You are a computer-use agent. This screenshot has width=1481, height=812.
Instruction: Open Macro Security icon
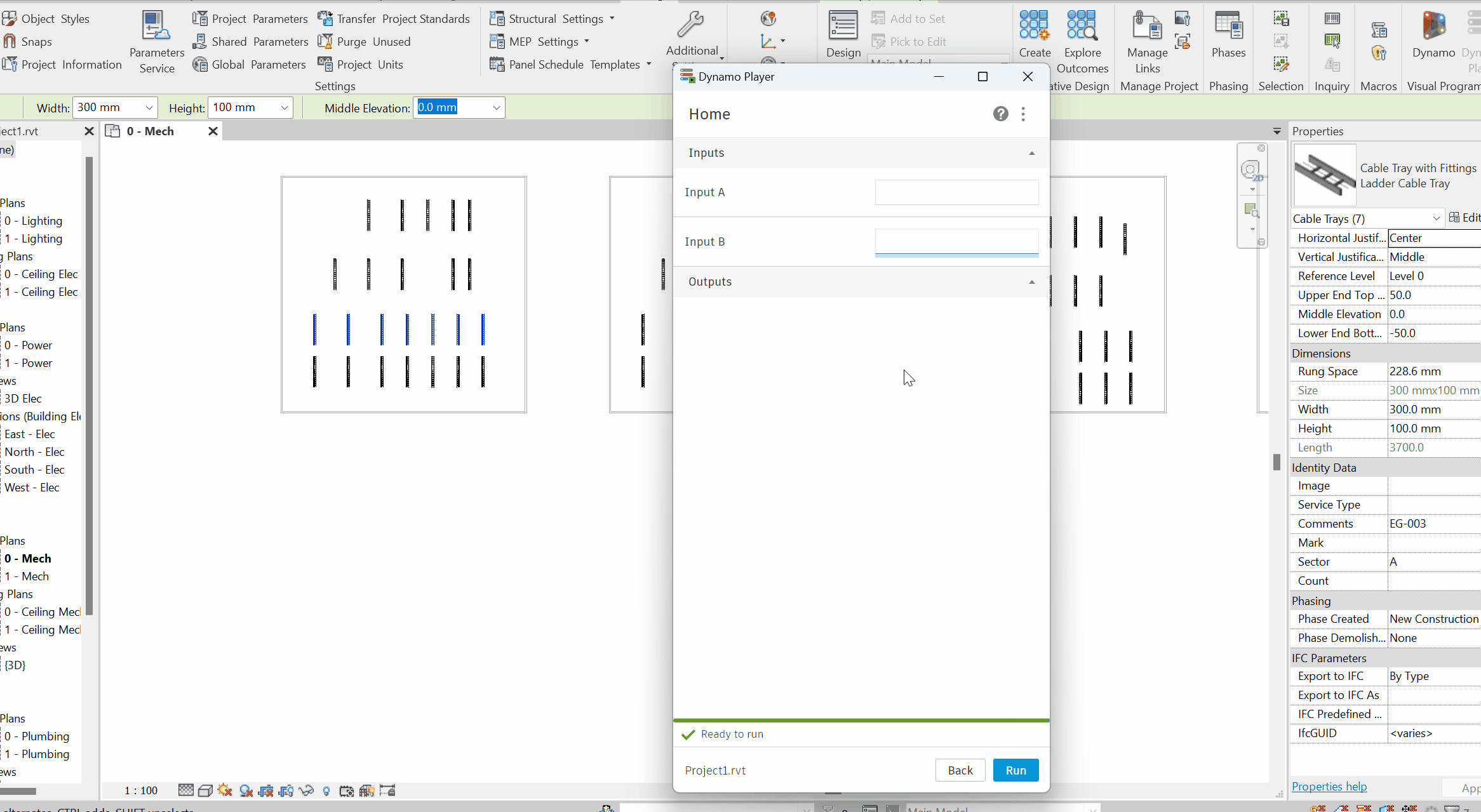point(1379,53)
